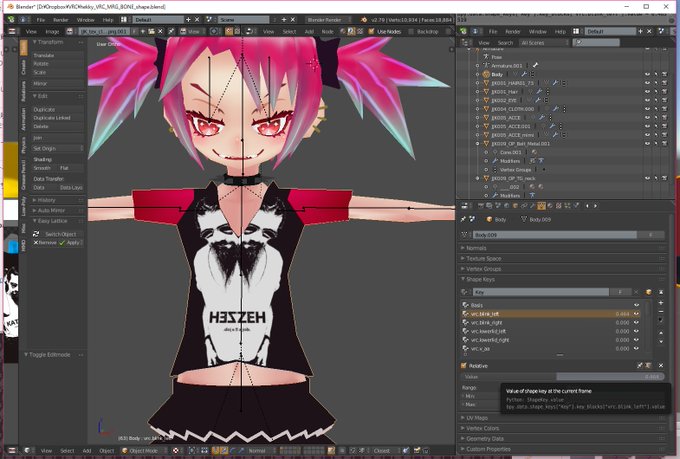Open the All Scenes outliner filter dropdown
This screenshot has height=459, width=680.
coord(544,43)
